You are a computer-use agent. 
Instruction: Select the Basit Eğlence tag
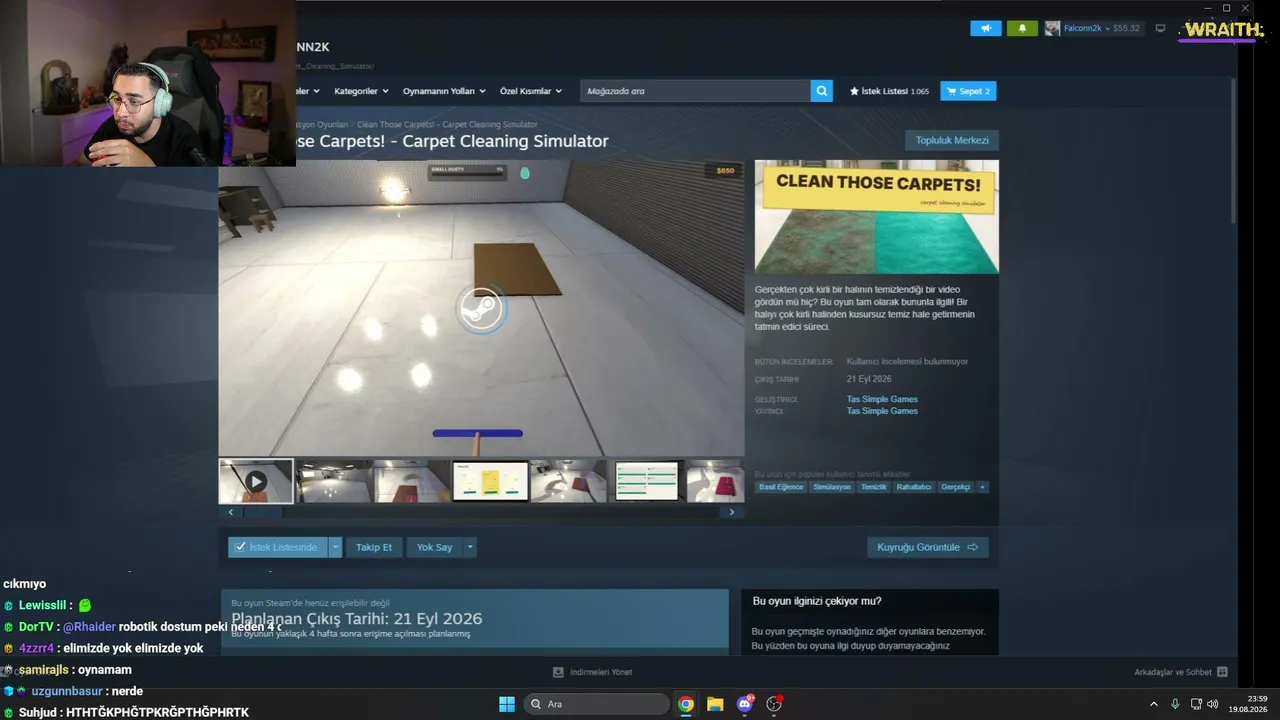coord(781,487)
